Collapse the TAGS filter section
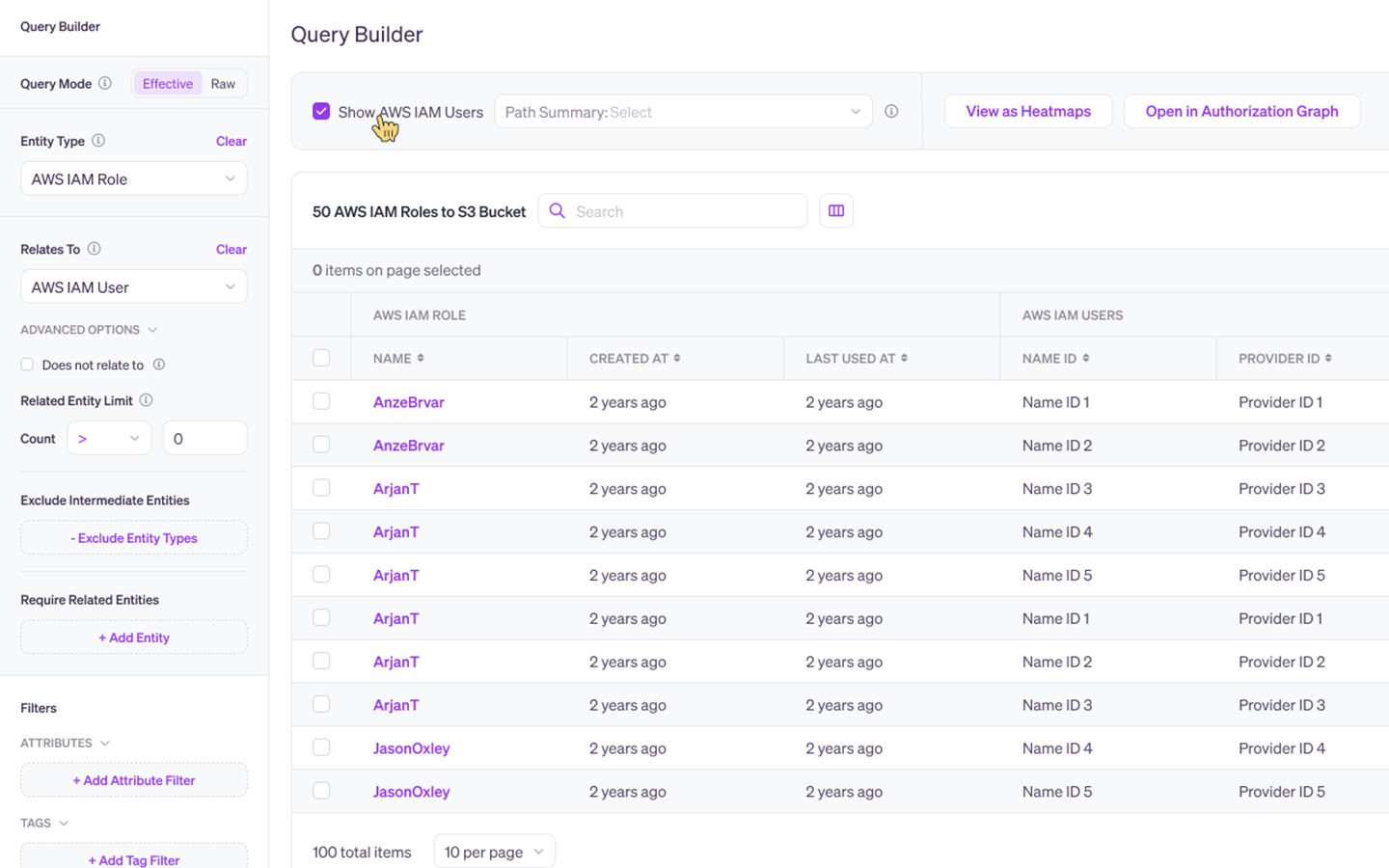This screenshot has width=1389, height=868. (x=44, y=823)
